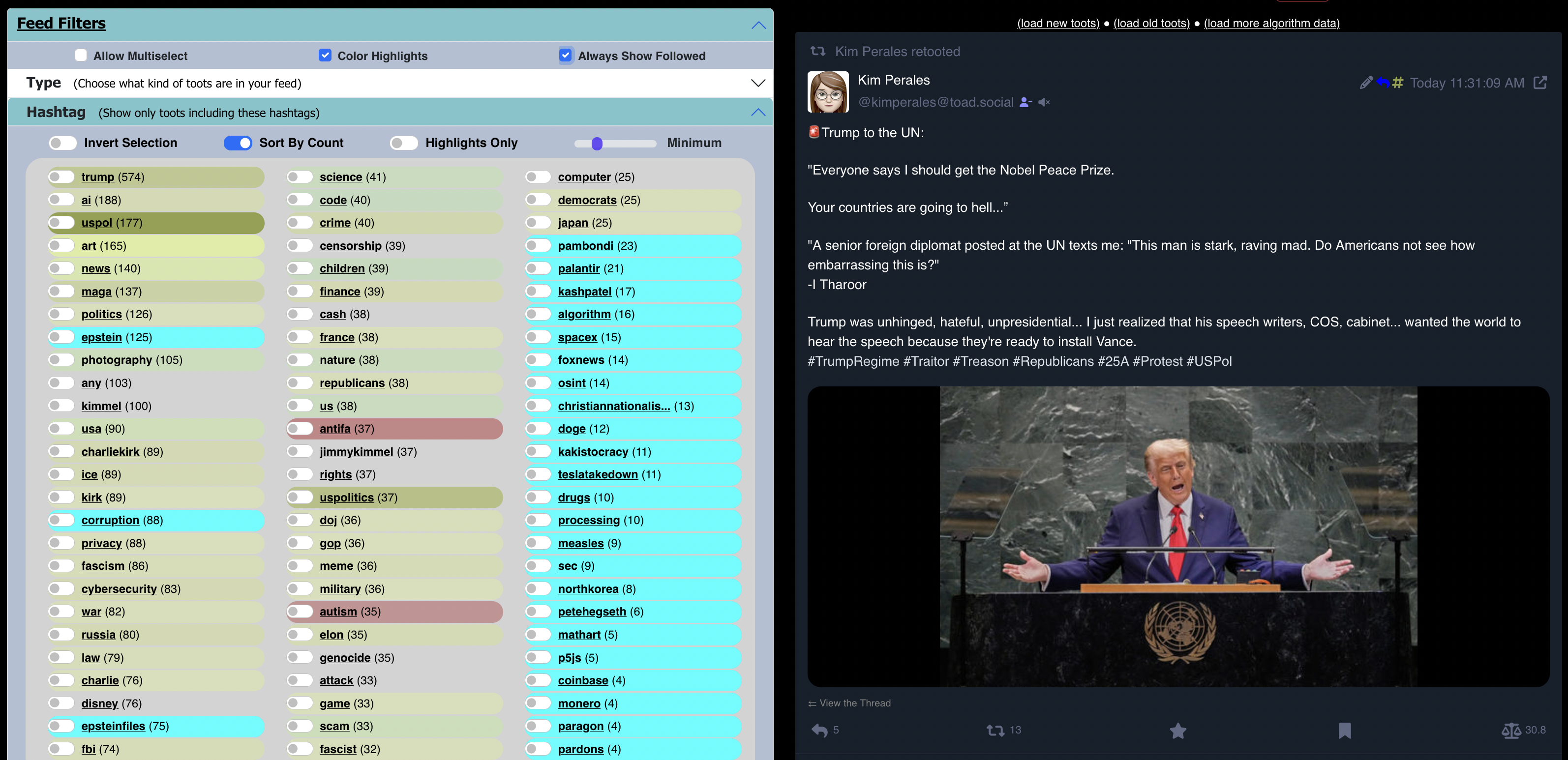Retoot the post using the boost icon
1568x760 pixels.
click(995, 730)
